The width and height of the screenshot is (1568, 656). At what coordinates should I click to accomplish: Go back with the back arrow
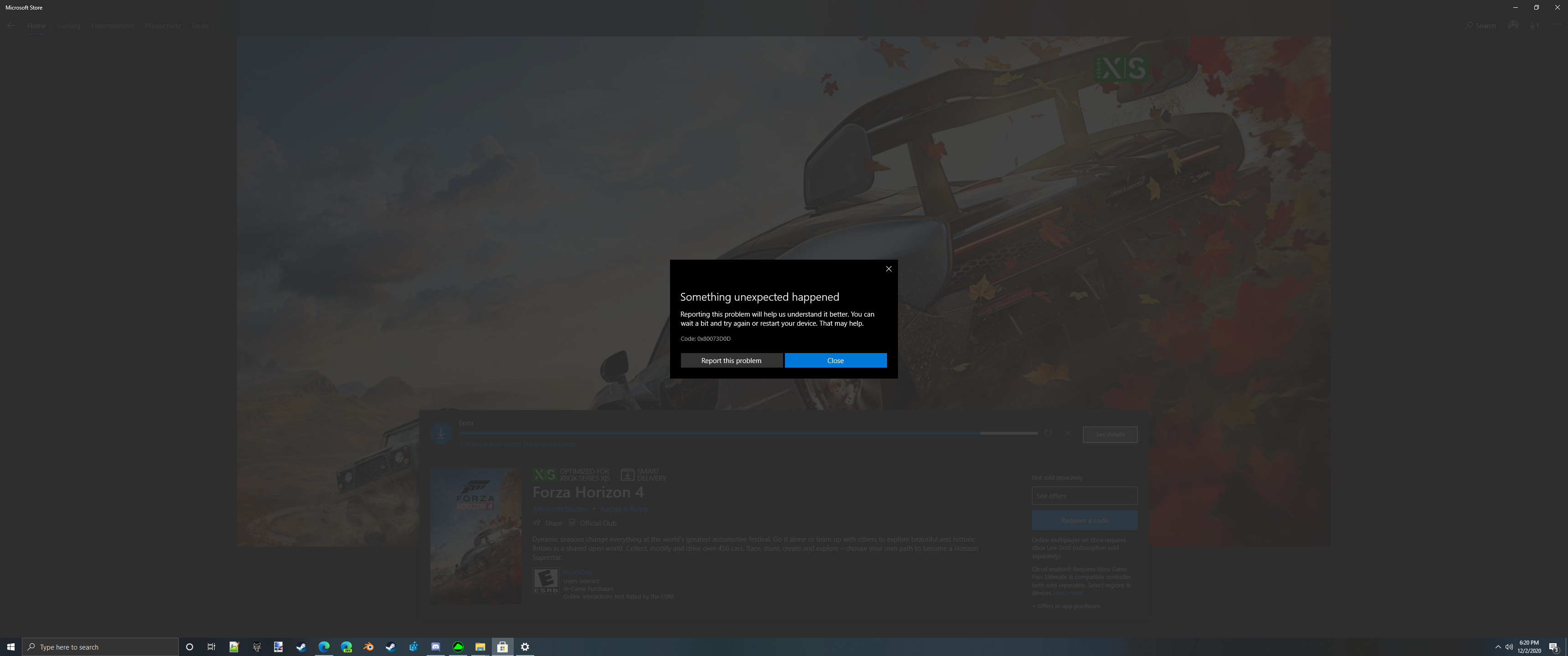11,26
